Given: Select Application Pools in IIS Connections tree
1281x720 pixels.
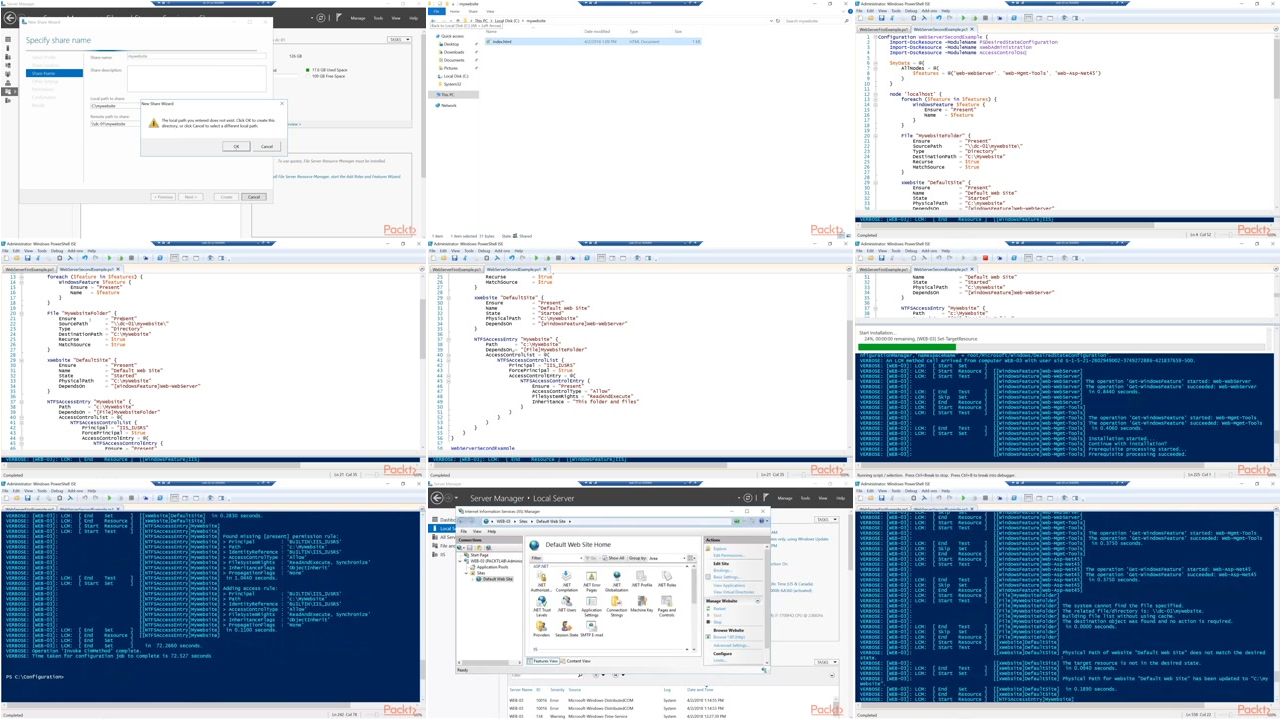Looking at the screenshot, I should (490, 567).
